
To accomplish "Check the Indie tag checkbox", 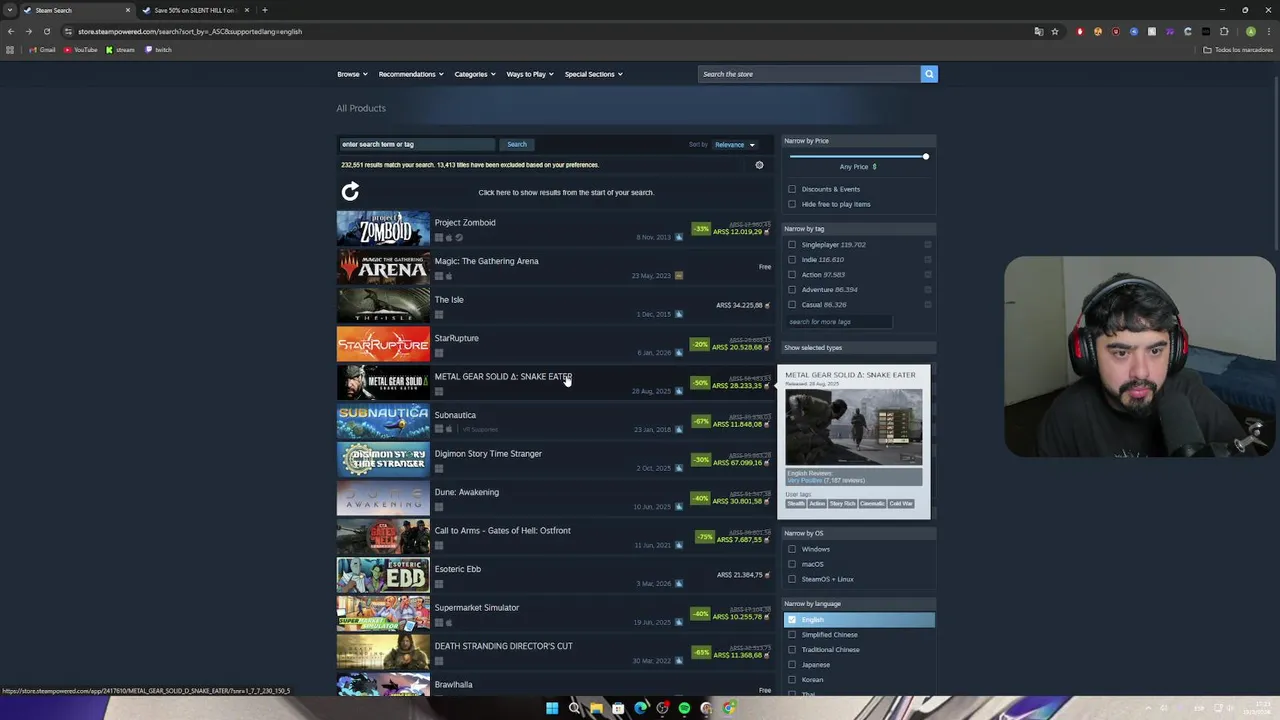I will [792, 260].
